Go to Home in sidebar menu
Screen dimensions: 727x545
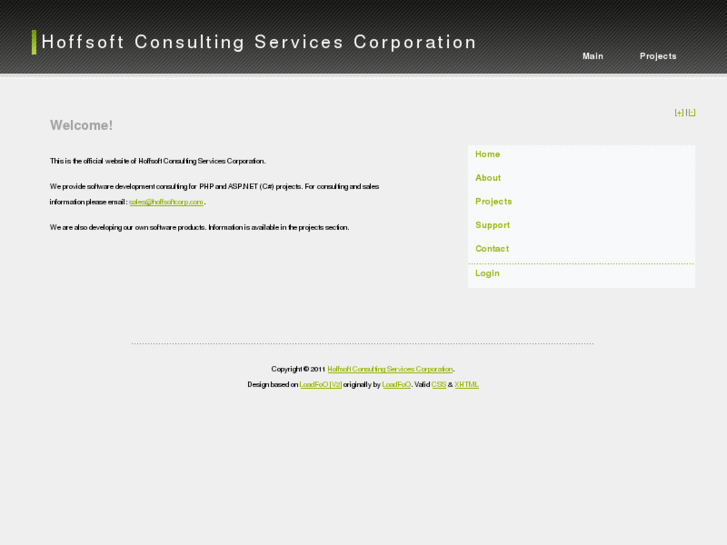pos(487,154)
